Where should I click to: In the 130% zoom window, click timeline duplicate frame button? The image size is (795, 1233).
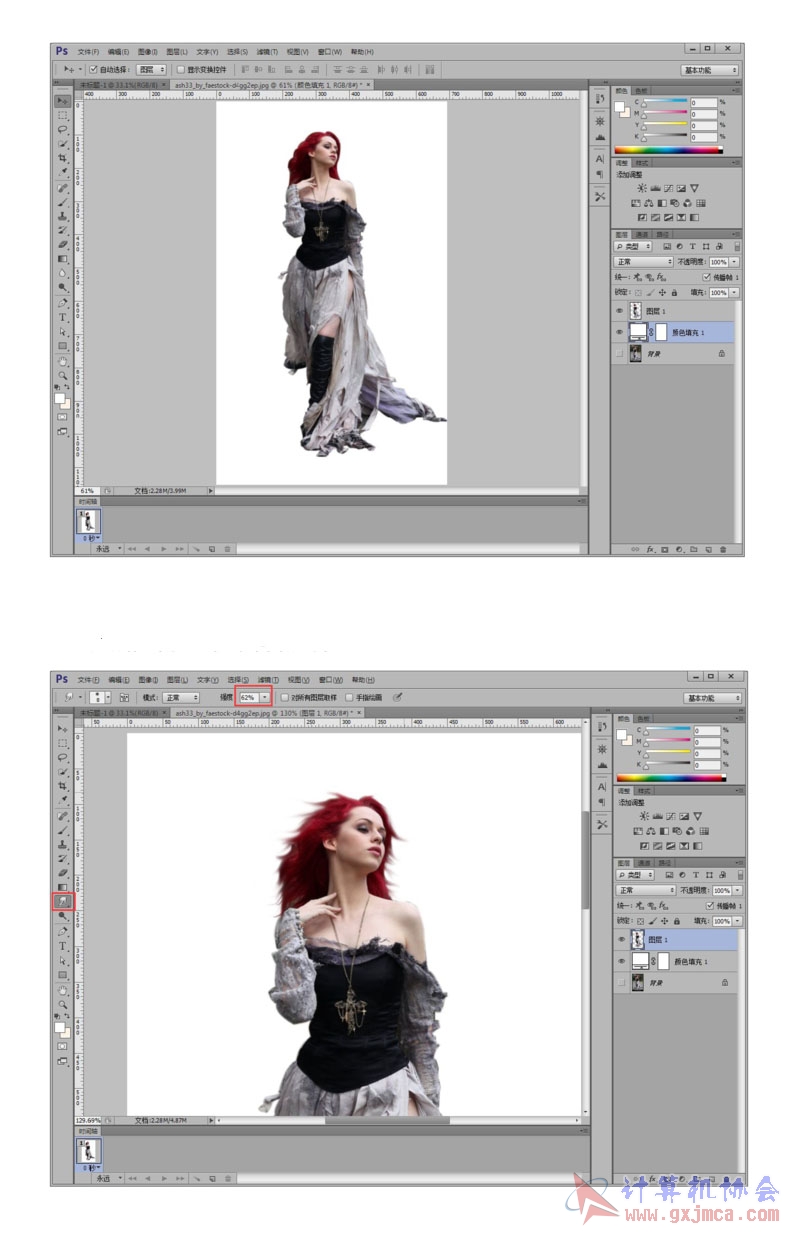(212, 1179)
